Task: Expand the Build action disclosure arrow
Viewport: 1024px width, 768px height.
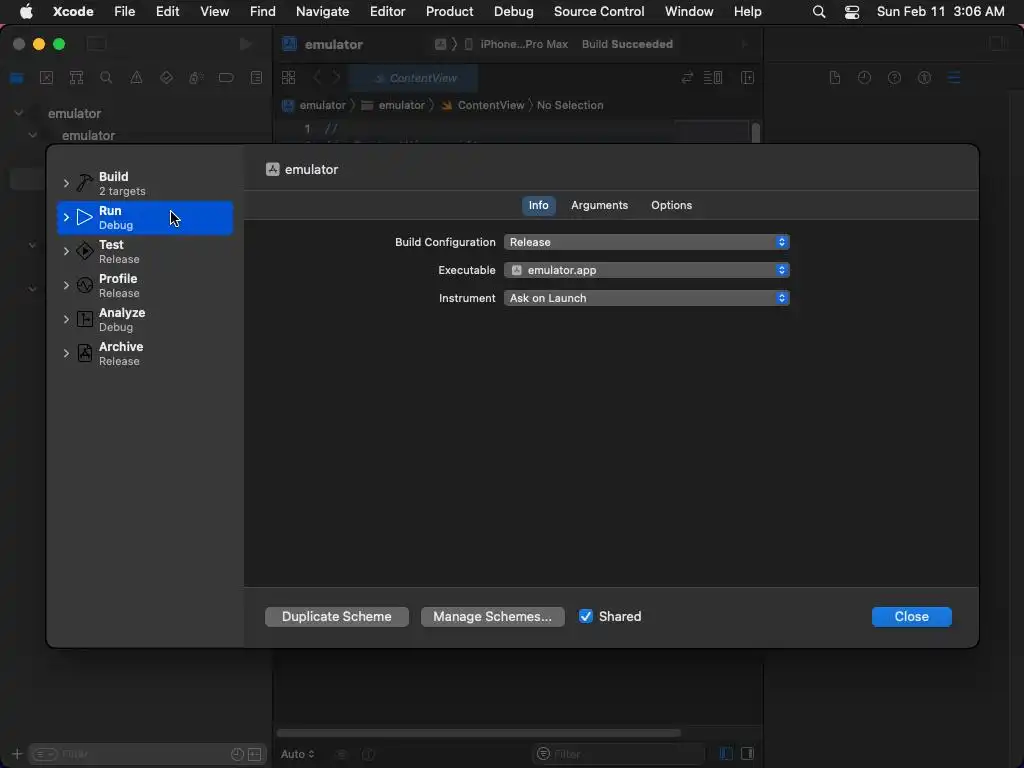Action: coord(66,184)
